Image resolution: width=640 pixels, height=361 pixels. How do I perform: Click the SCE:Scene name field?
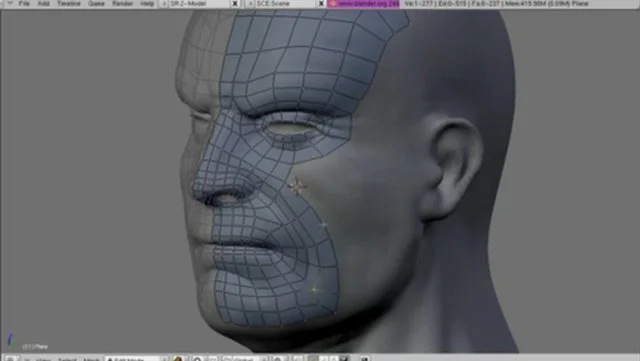pyautogui.click(x=286, y=3)
